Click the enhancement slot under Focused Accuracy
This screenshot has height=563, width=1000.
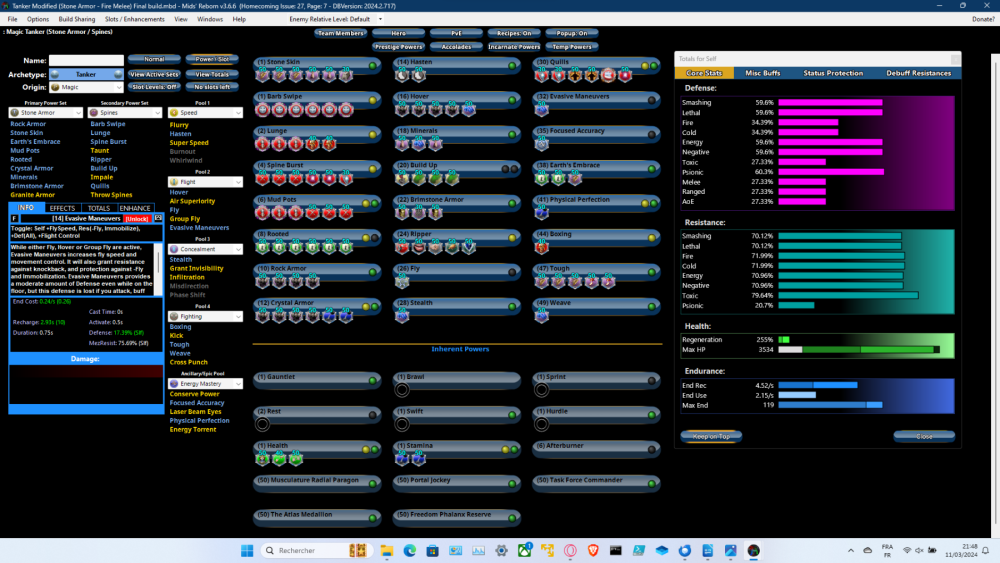[541, 144]
